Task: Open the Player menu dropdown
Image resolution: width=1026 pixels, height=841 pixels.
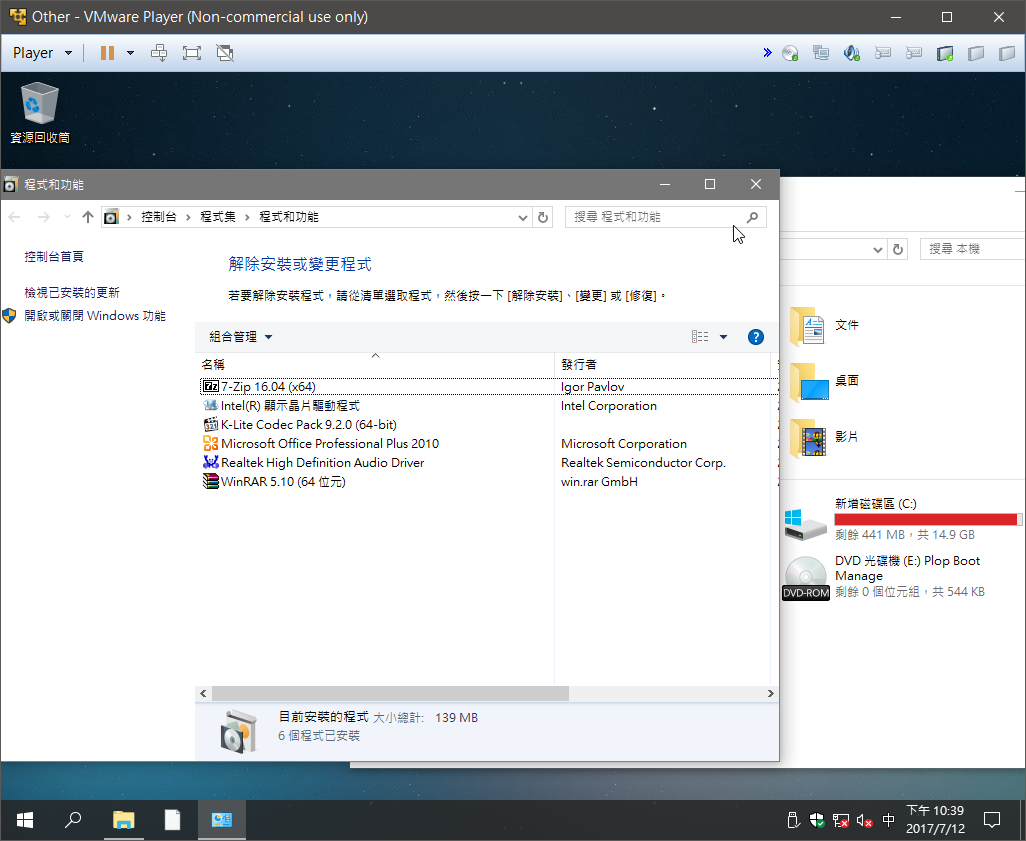Action: [x=42, y=53]
